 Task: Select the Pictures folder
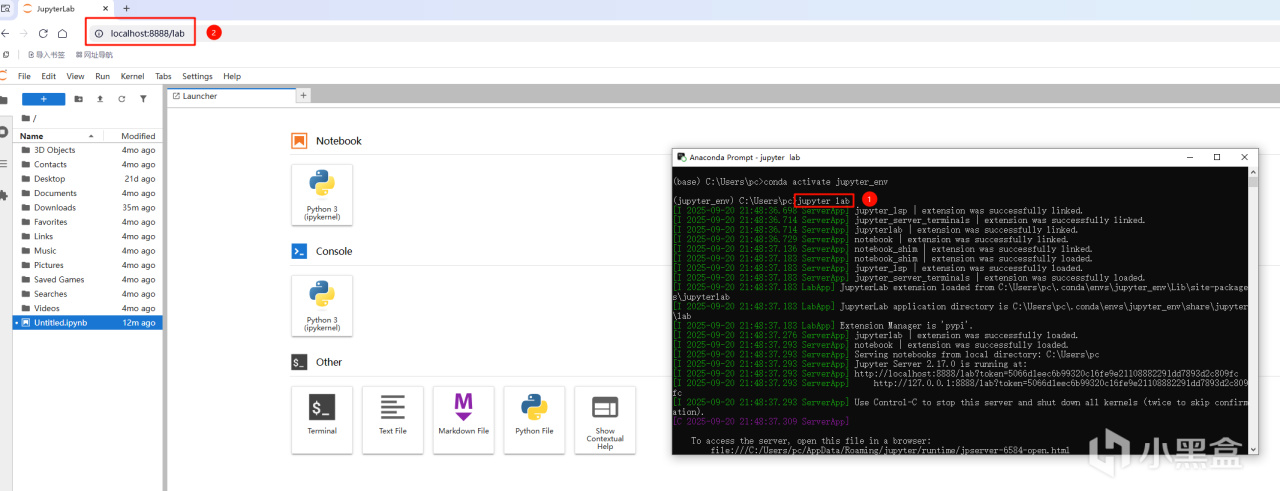click(x=88, y=265)
